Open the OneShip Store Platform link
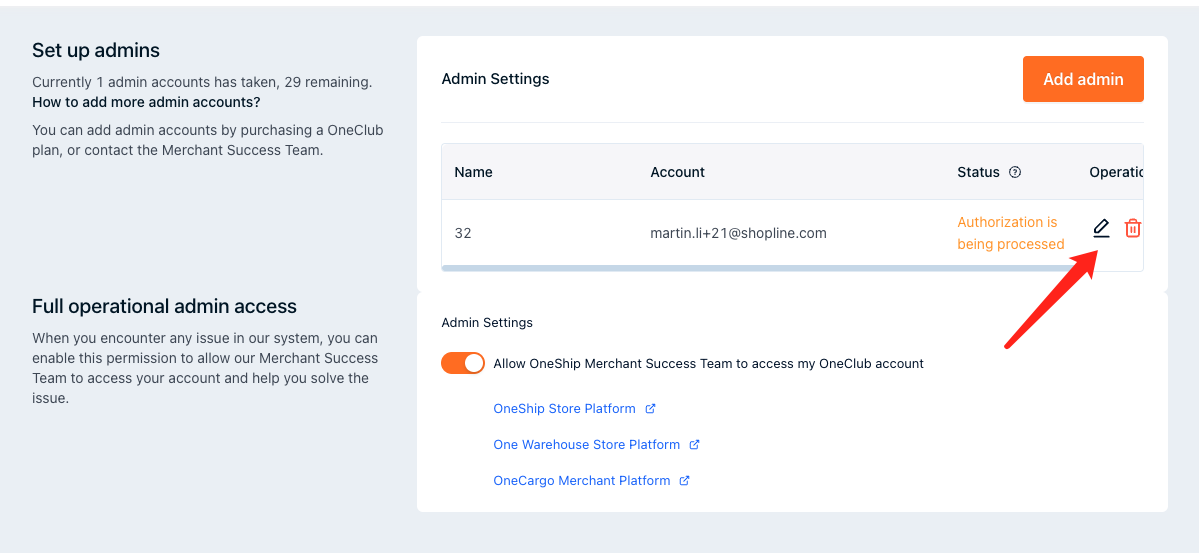The width and height of the screenshot is (1199, 553). pyautogui.click(x=564, y=409)
